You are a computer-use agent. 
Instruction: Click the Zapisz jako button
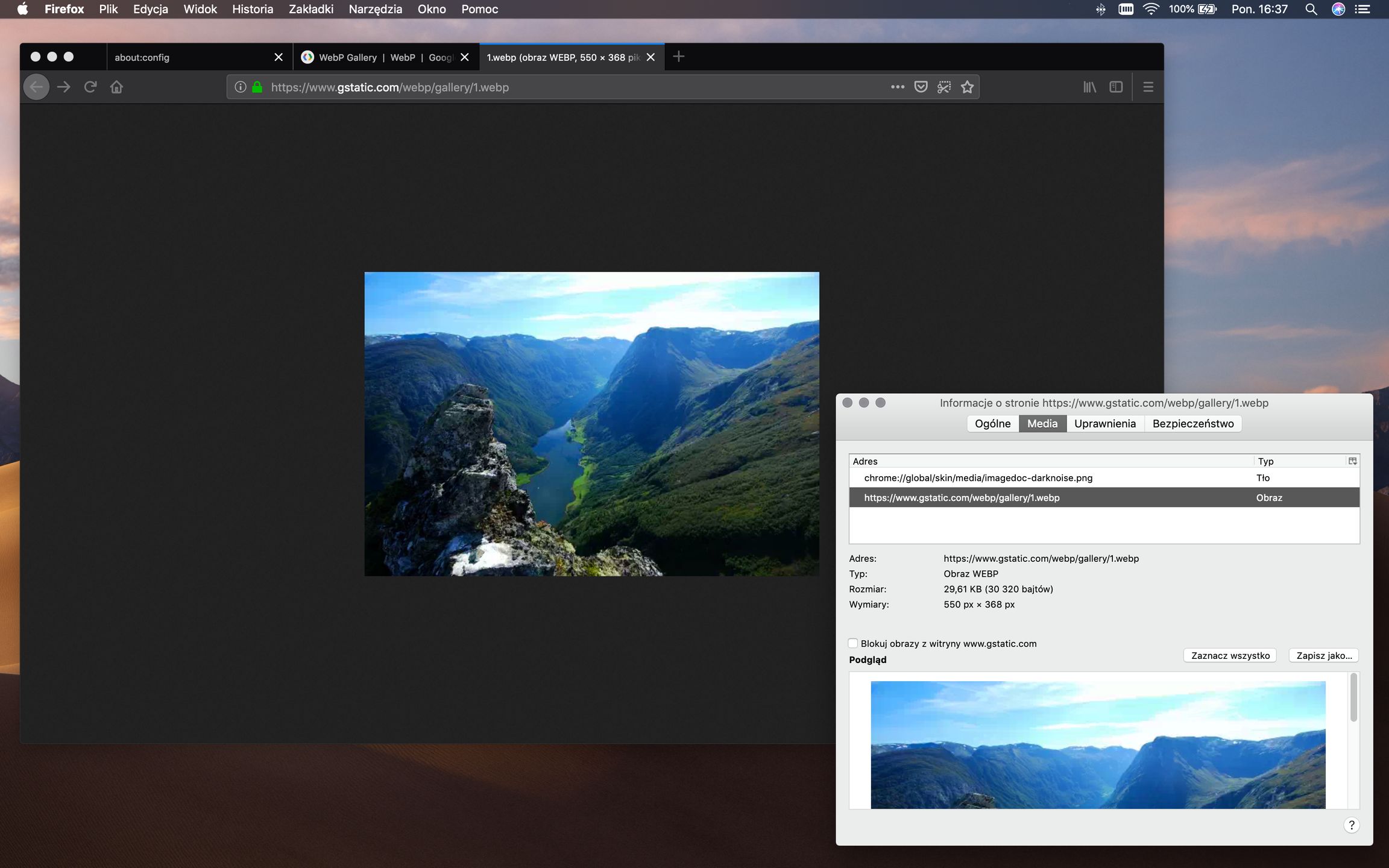(x=1324, y=655)
